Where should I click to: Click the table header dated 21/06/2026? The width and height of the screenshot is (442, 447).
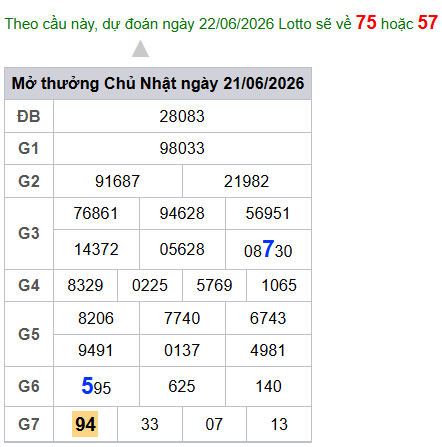(x=158, y=83)
